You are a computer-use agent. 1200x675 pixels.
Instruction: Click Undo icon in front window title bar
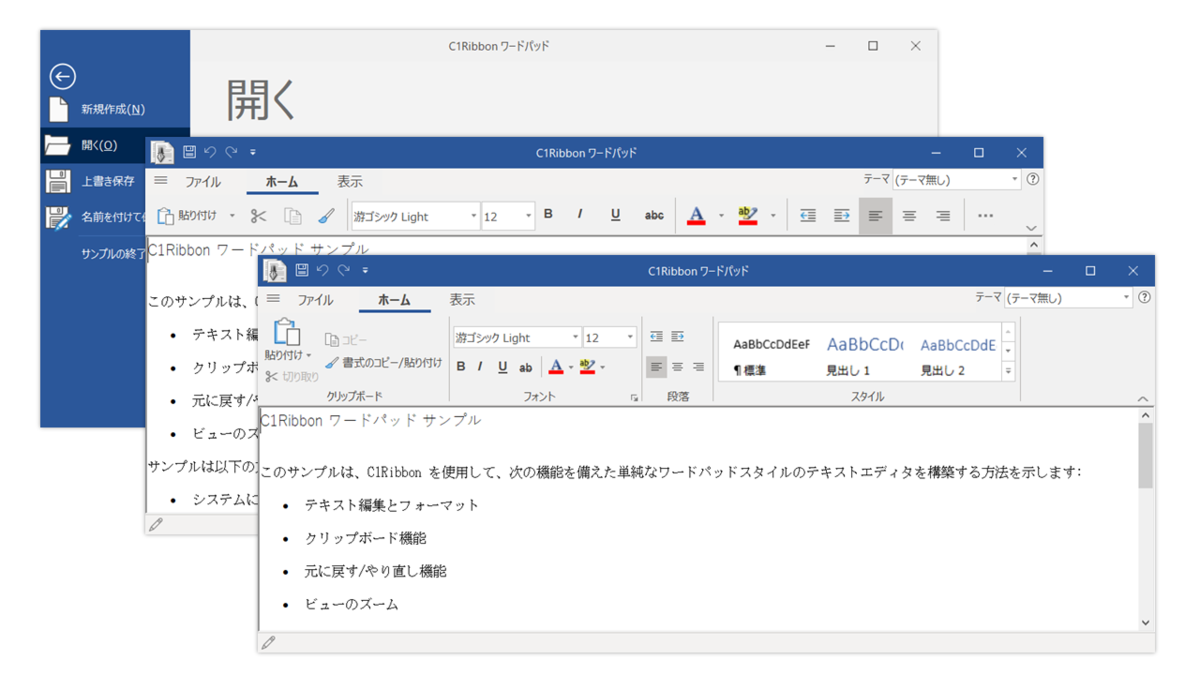(322, 271)
